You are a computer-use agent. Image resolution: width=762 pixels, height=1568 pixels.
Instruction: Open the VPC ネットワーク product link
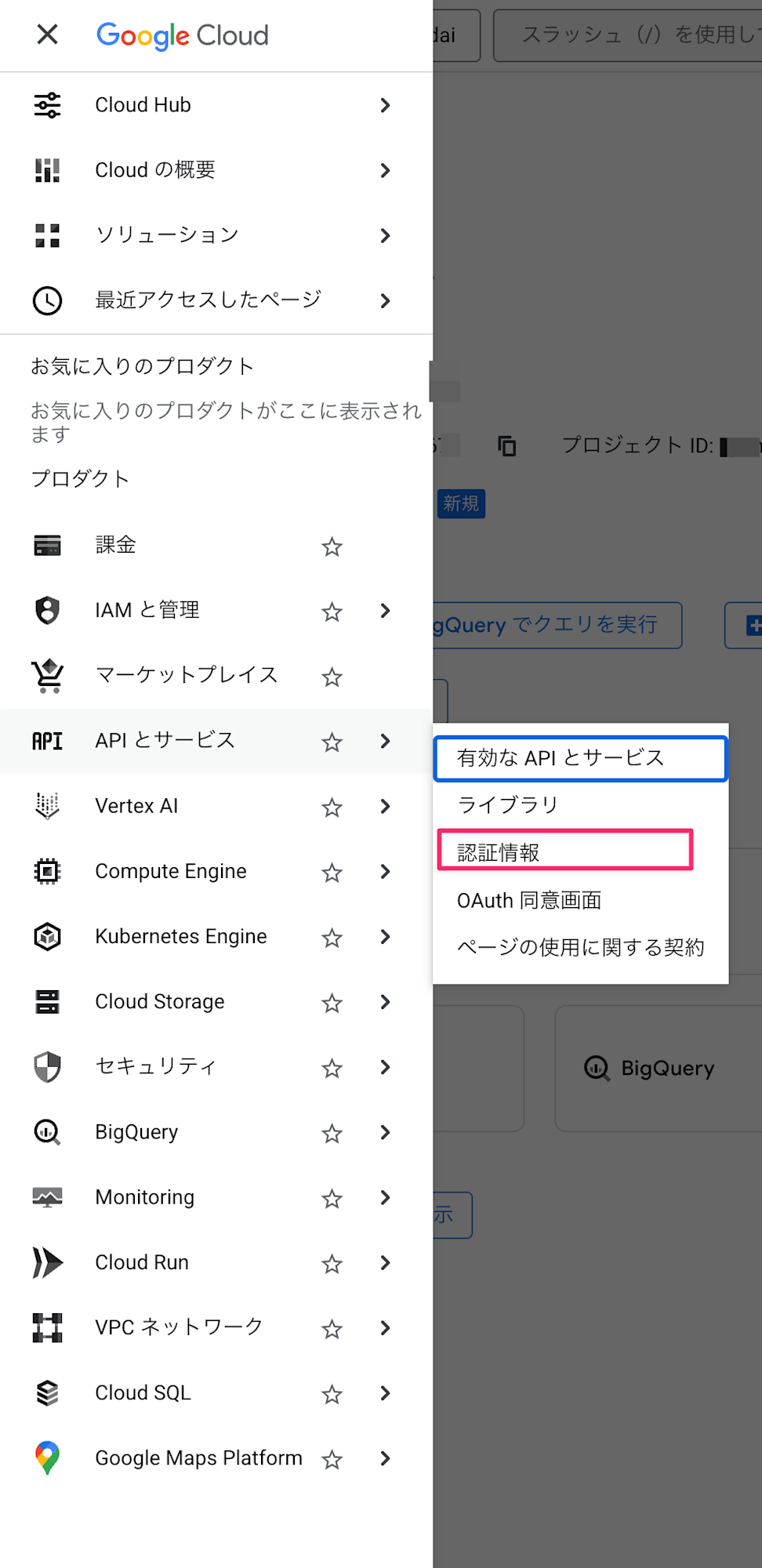(179, 1327)
